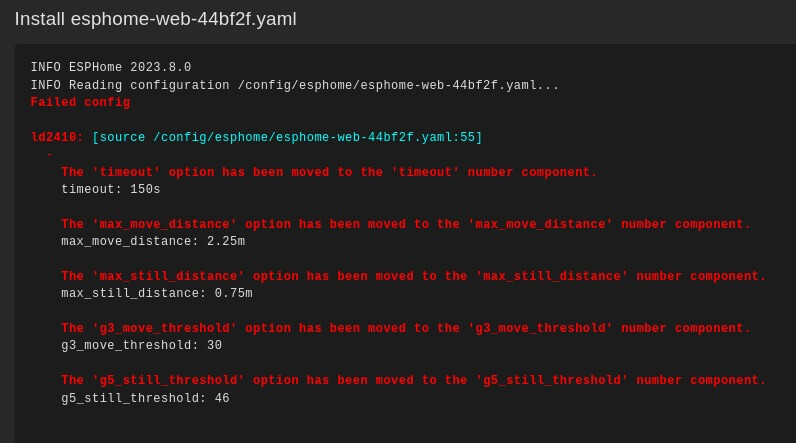796x443 pixels.
Task: Click the "INFO ESPHome 2023.8.0" log line
Action: click(110, 68)
